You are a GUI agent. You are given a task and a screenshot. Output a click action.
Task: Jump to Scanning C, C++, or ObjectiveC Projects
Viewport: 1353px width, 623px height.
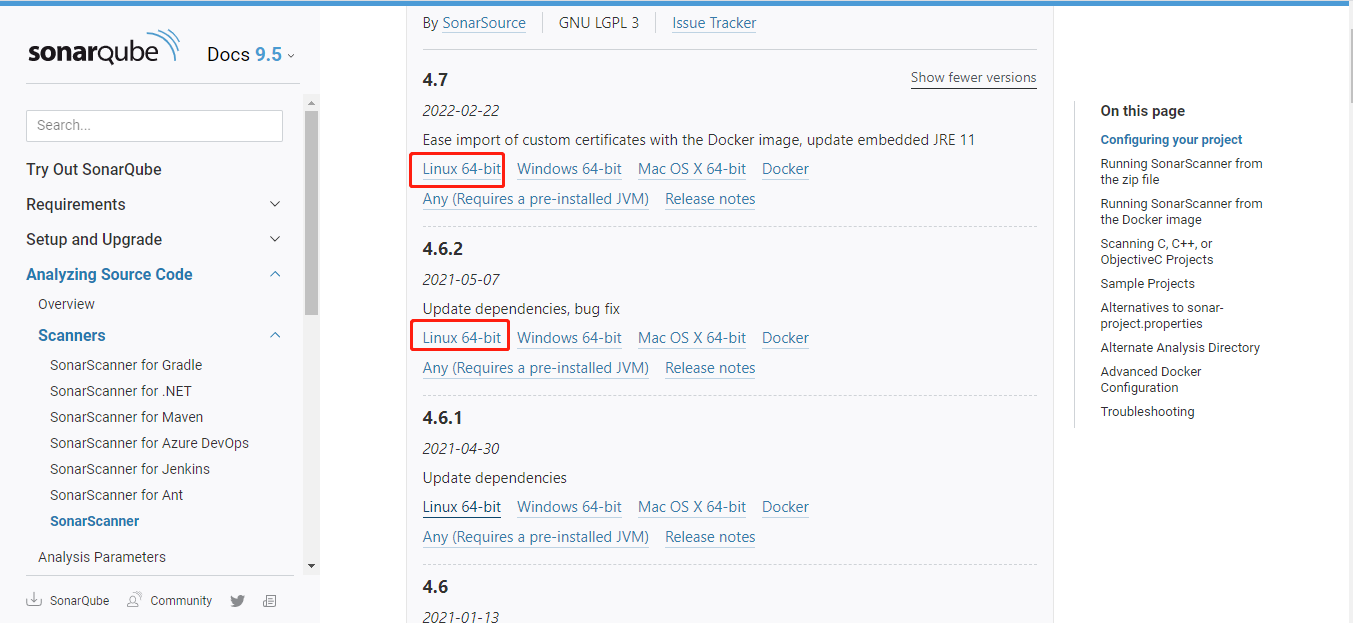[1157, 252]
